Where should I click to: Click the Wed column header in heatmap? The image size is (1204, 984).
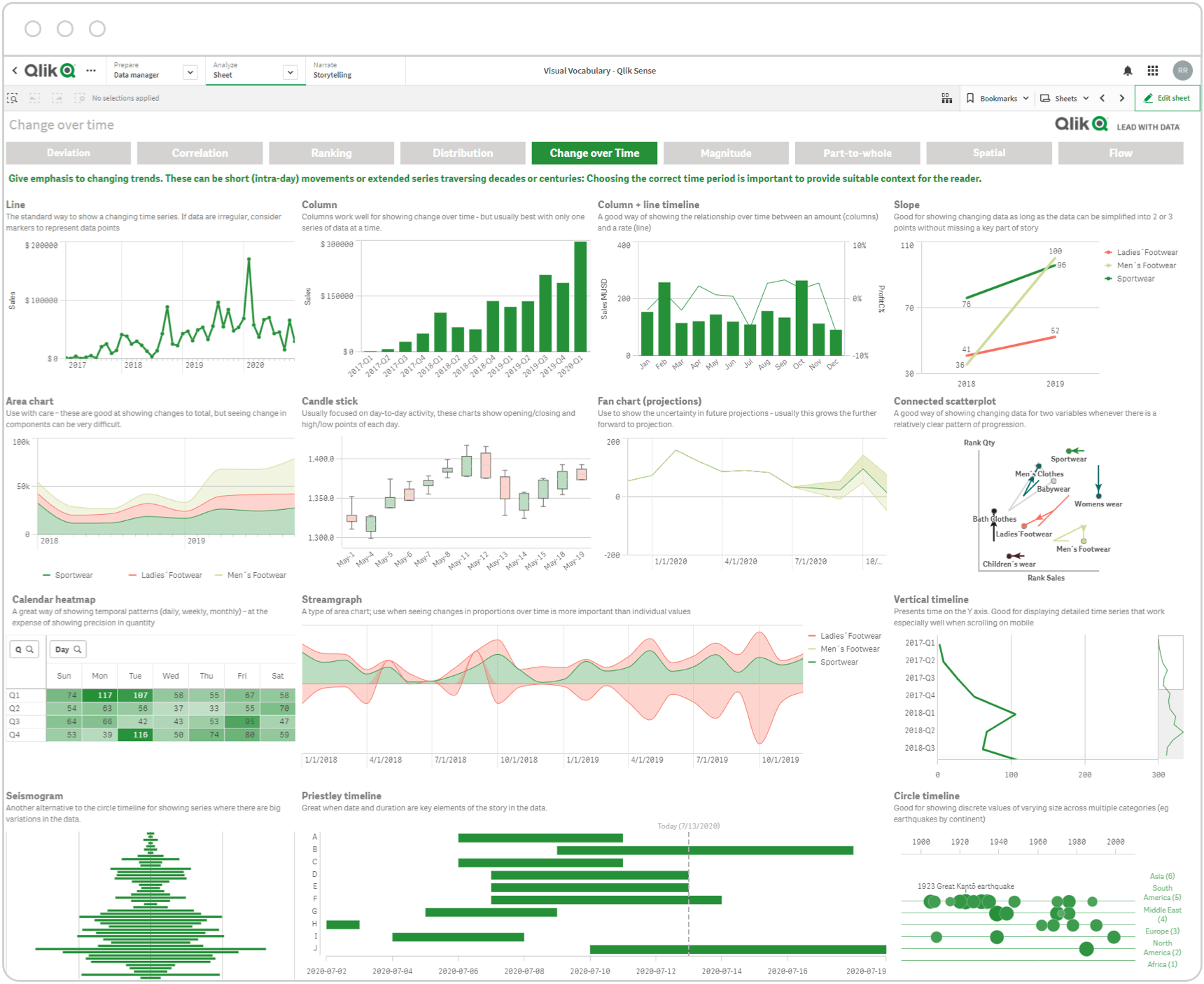click(171, 676)
